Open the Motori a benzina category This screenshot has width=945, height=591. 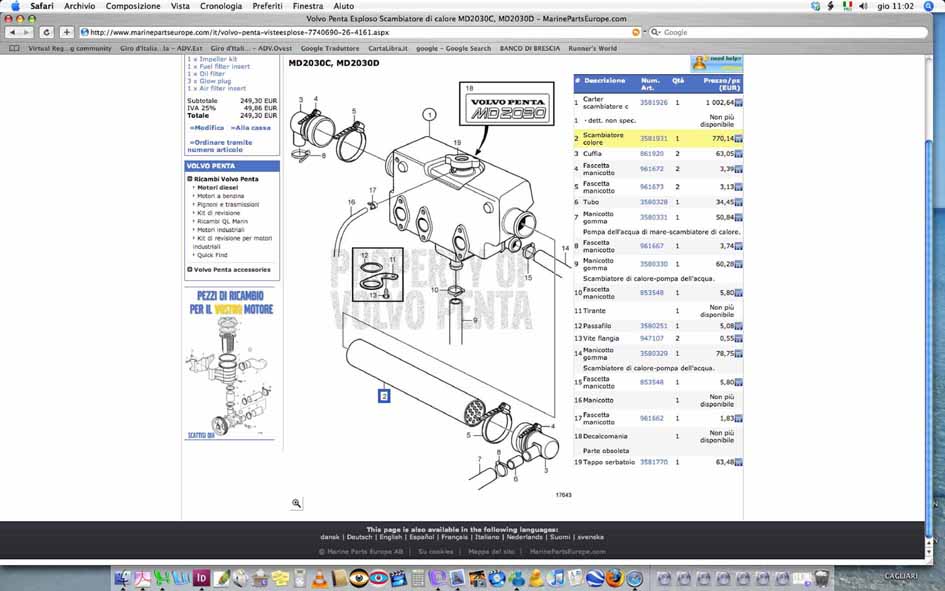point(221,196)
